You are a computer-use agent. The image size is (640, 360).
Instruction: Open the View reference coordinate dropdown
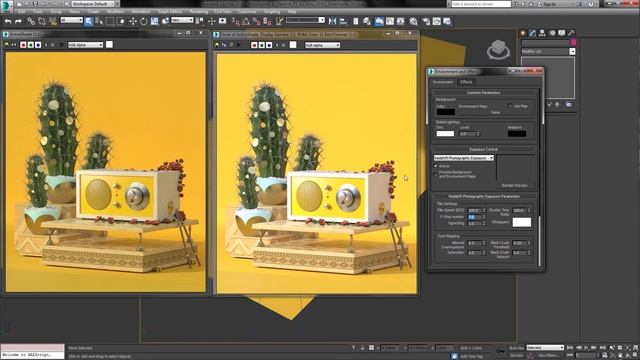click(182, 20)
